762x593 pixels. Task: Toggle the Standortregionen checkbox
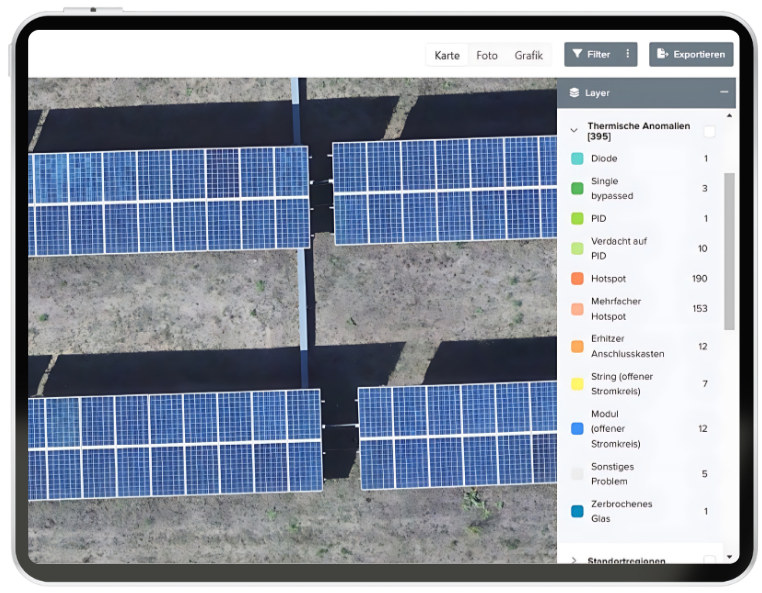point(709,560)
